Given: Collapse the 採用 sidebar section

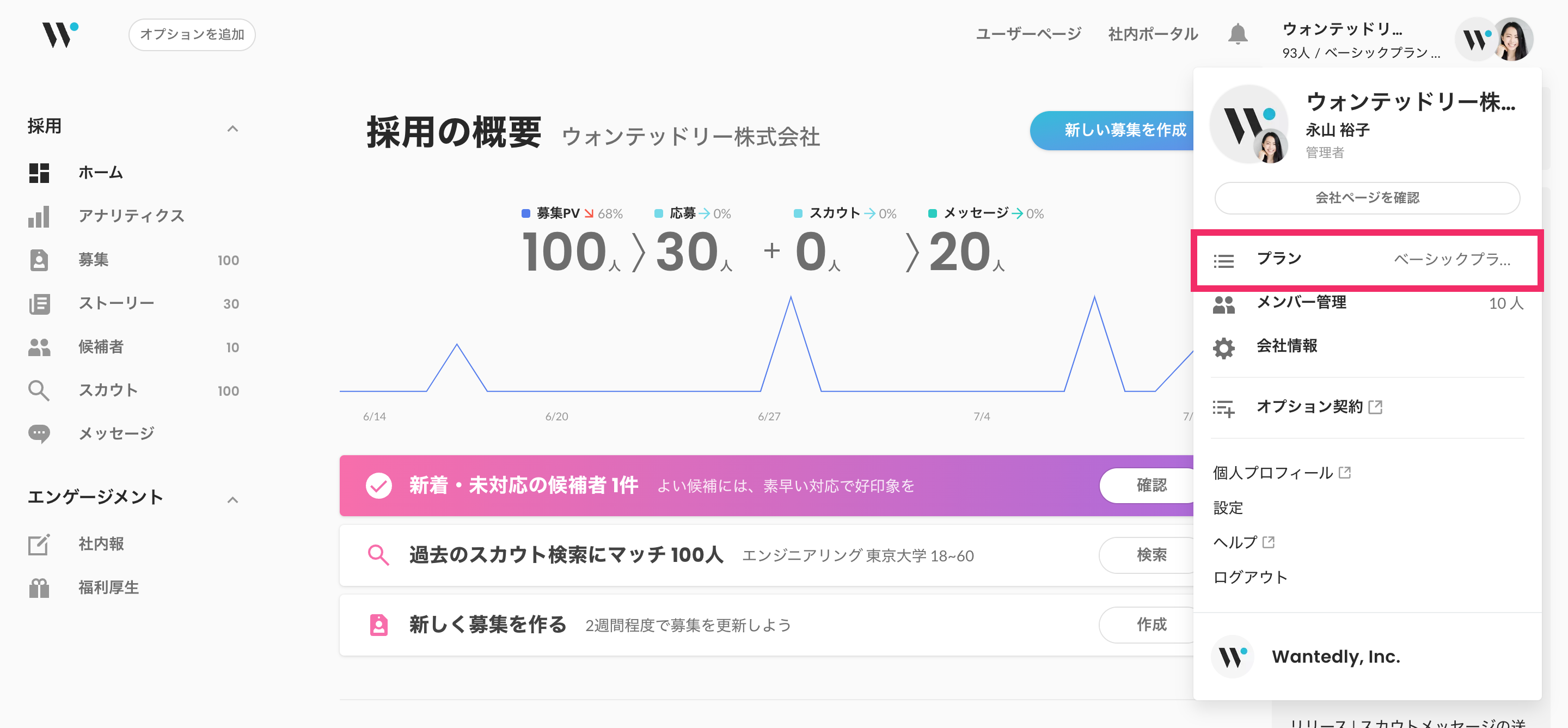Looking at the screenshot, I should click(232, 128).
